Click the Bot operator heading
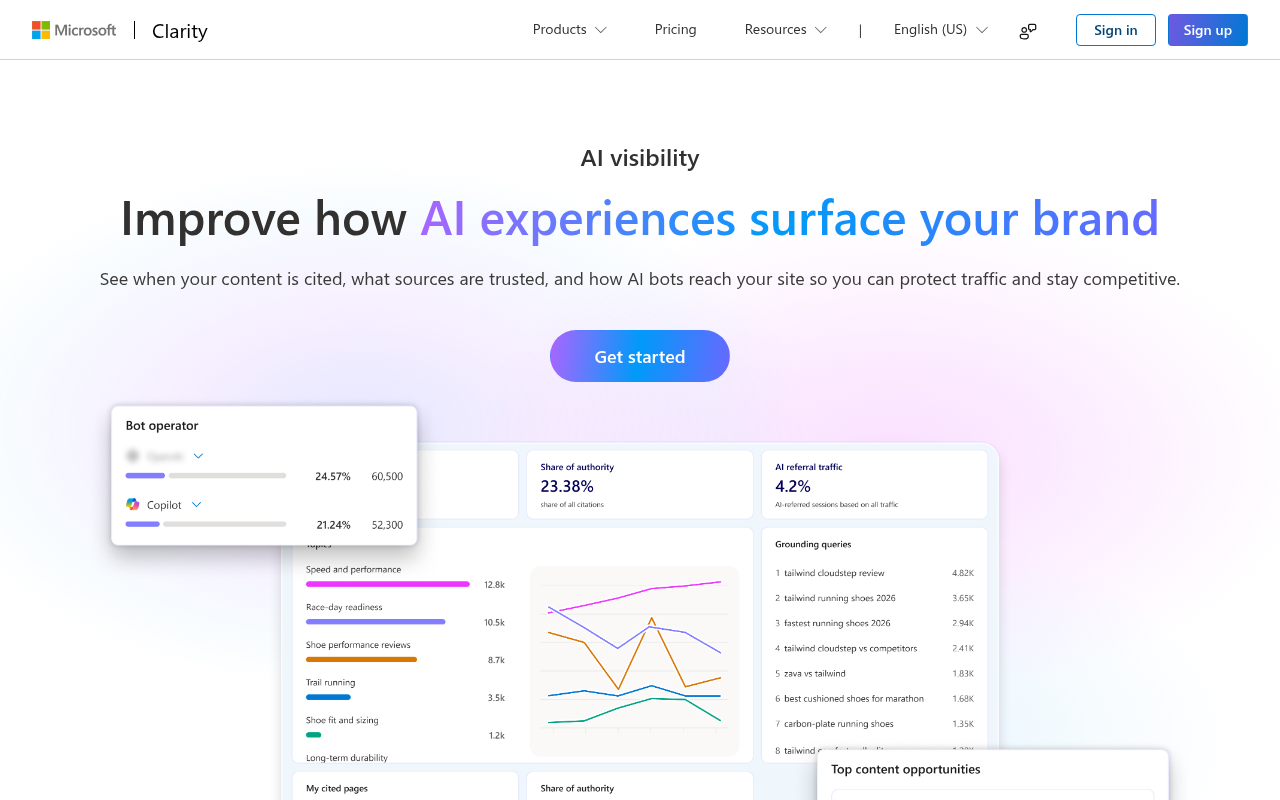 (x=162, y=425)
